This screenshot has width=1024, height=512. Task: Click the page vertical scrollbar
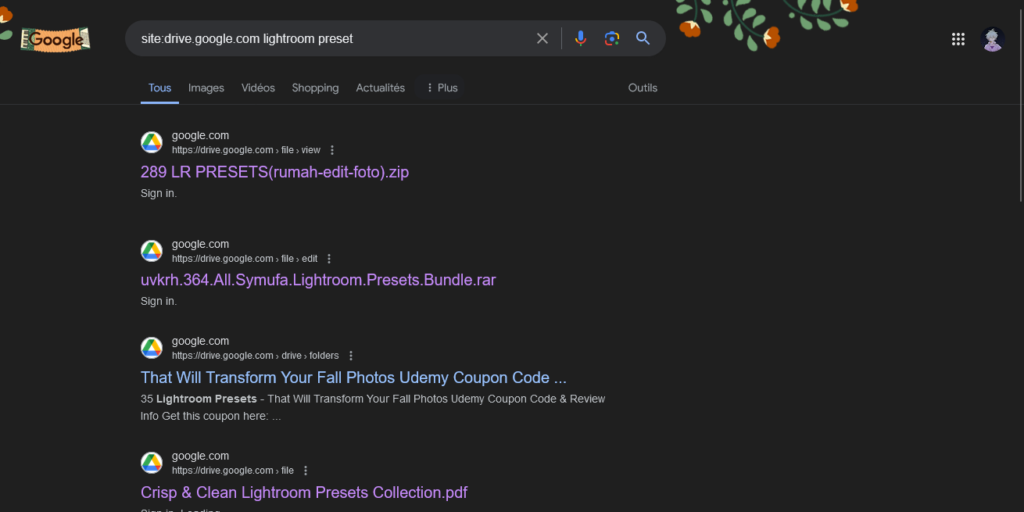[1020, 104]
